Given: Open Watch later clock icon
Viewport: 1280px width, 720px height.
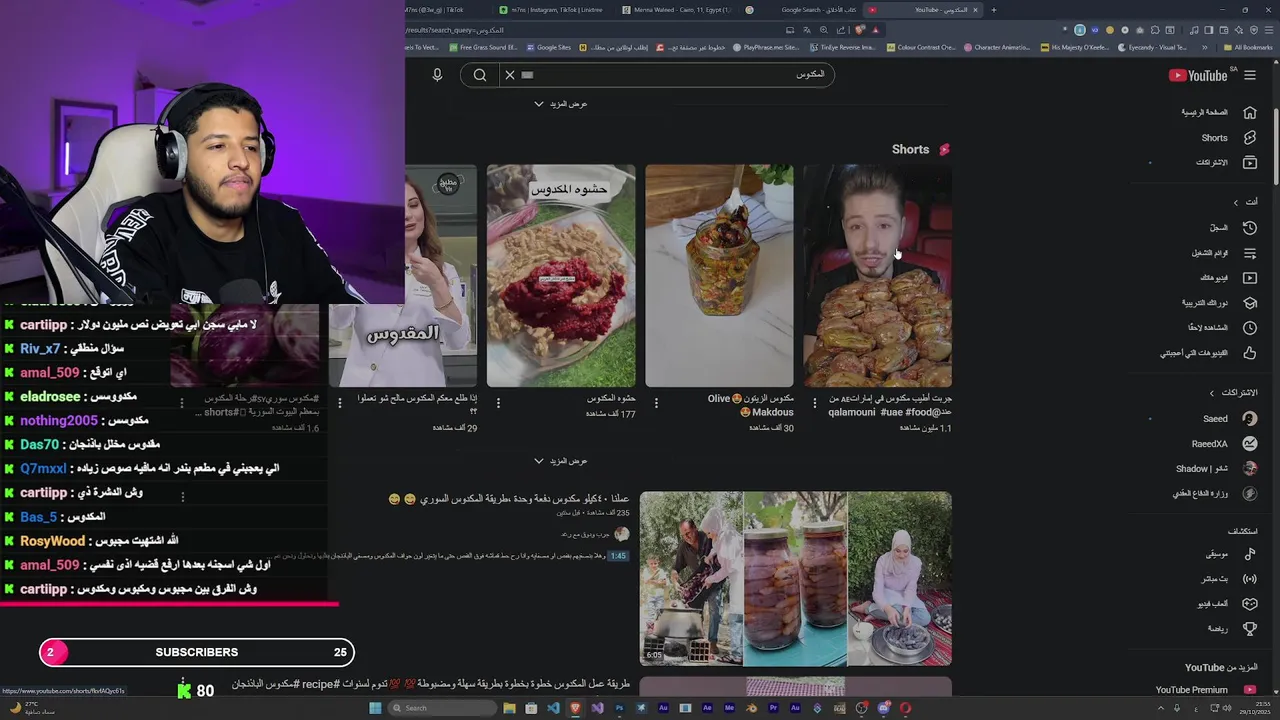Looking at the screenshot, I should pos(1250,327).
